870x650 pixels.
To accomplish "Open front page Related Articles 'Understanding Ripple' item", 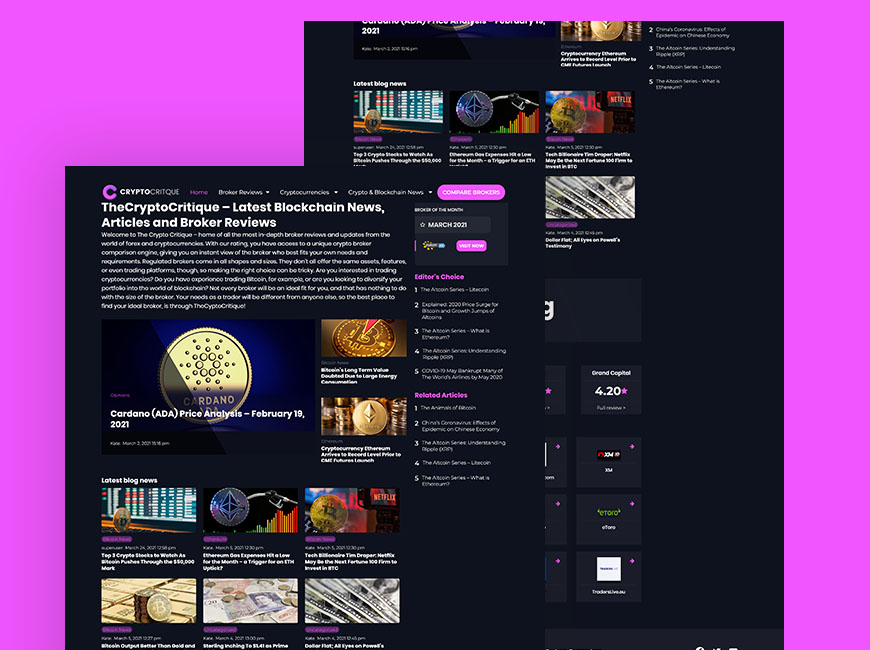I will [x=463, y=446].
